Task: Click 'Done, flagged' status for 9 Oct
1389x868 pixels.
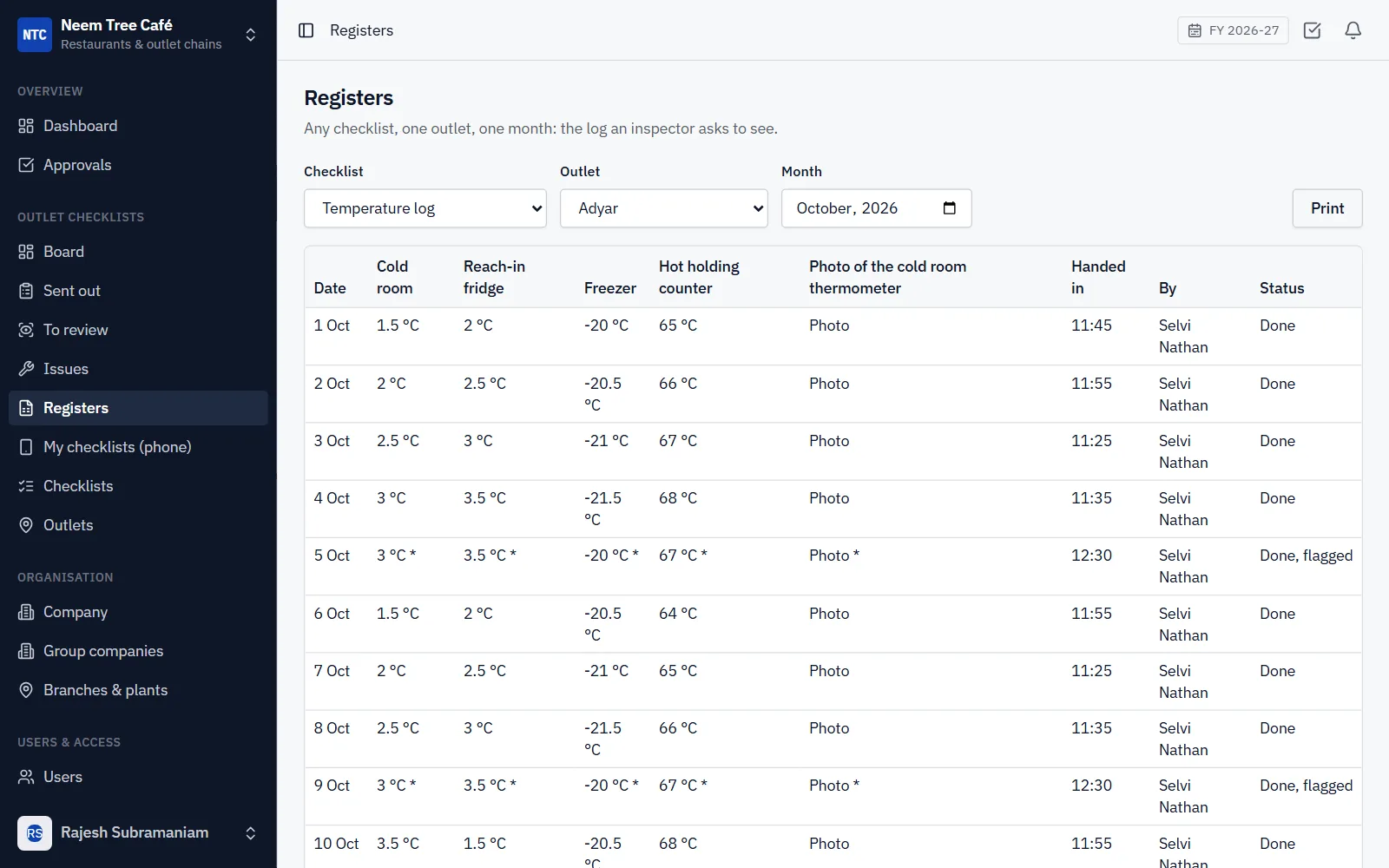Action: (1307, 786)
